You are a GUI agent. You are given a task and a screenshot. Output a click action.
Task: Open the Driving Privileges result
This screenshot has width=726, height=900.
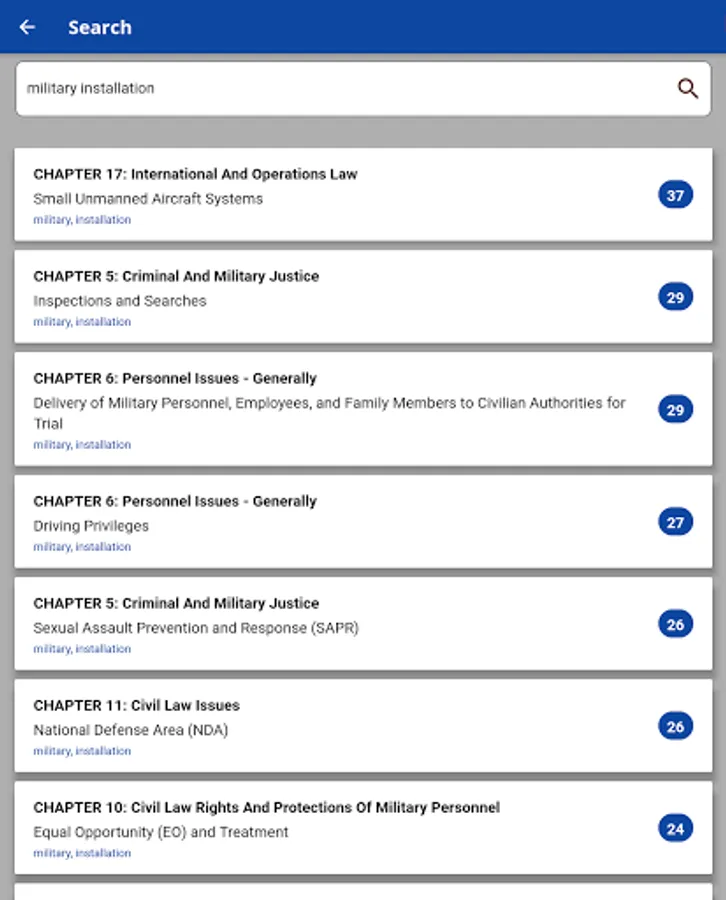363,522
